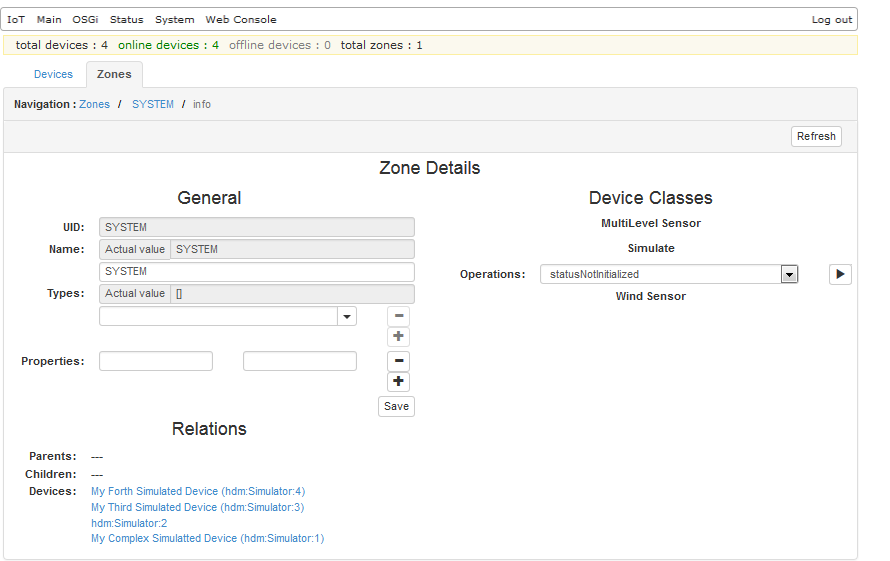This screenshot has height=561, width=890.
Task: Click the Refresh button
Action: (x=816, y=136)
